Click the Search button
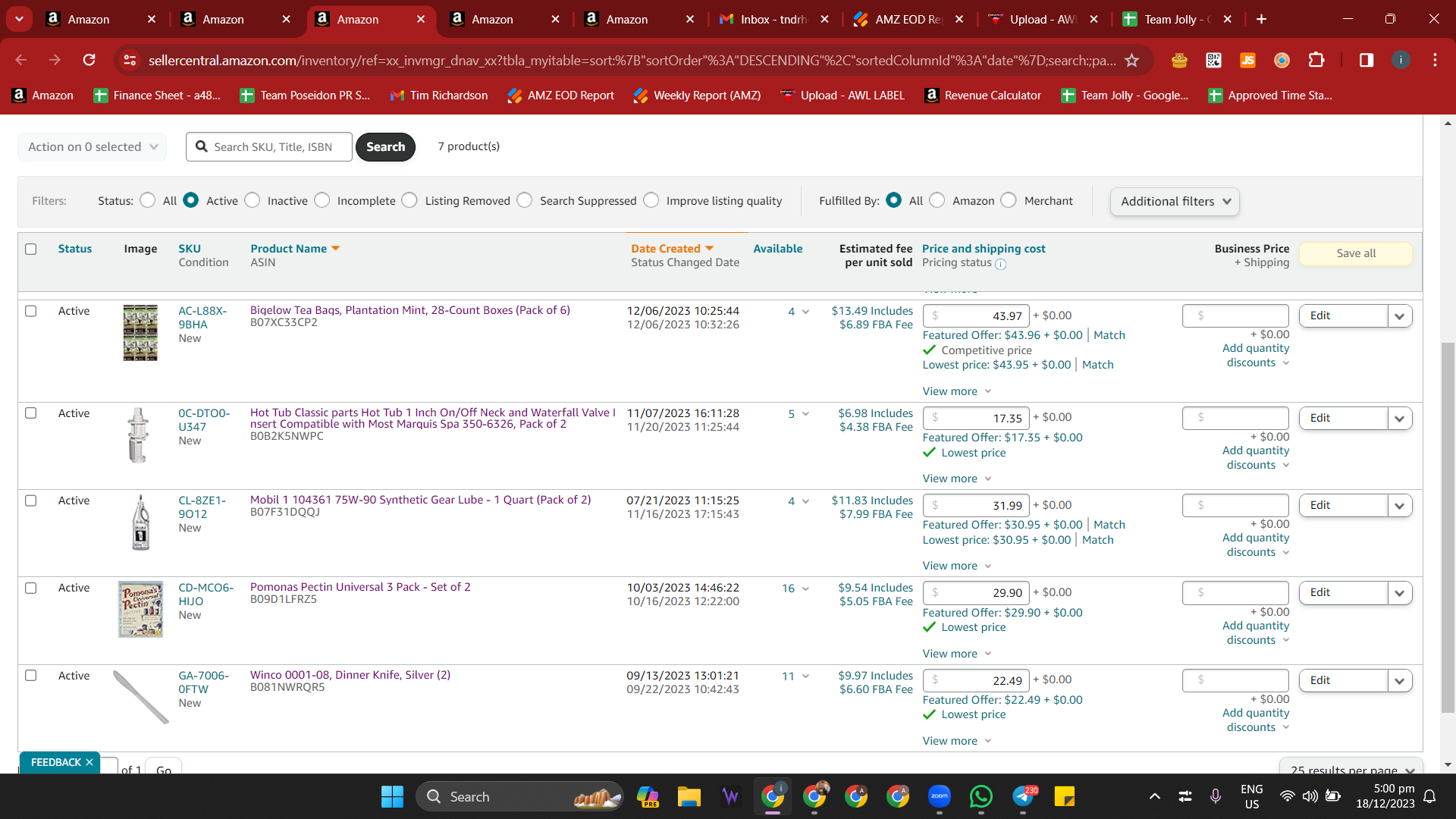1456x819 pixels. [385, 147]
